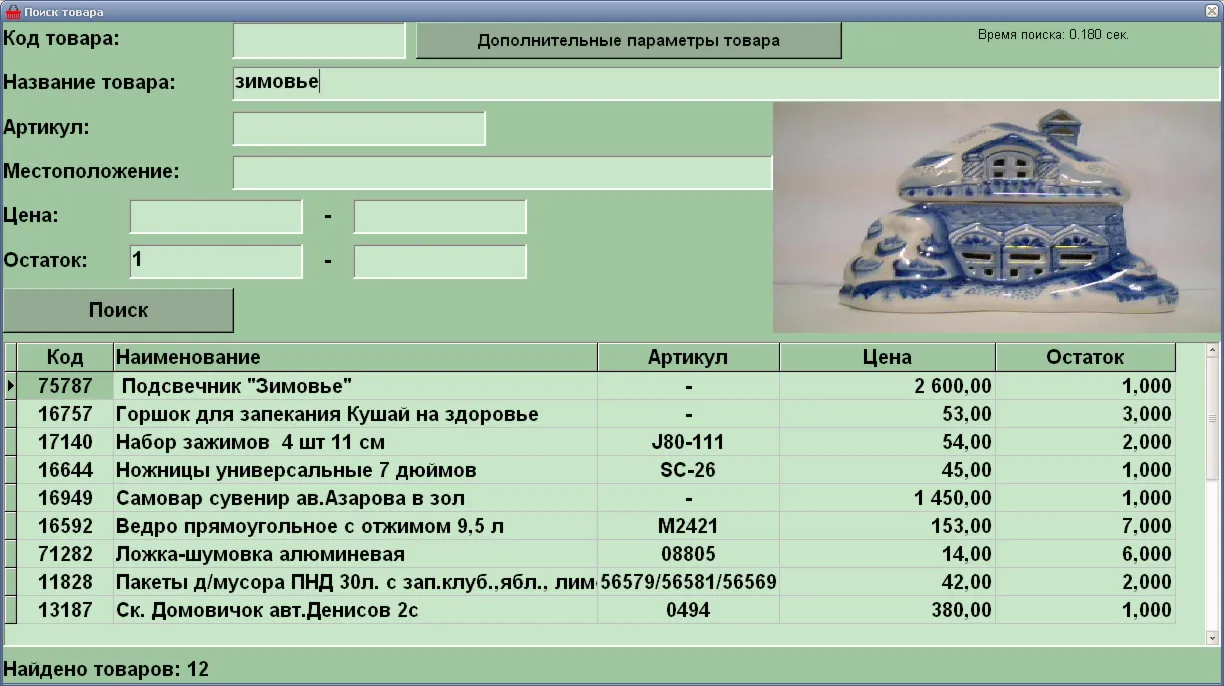The height and width of the screenshot is (686, 1224).
Task: Click the maximum Остаток field
Action: [440, 262]
